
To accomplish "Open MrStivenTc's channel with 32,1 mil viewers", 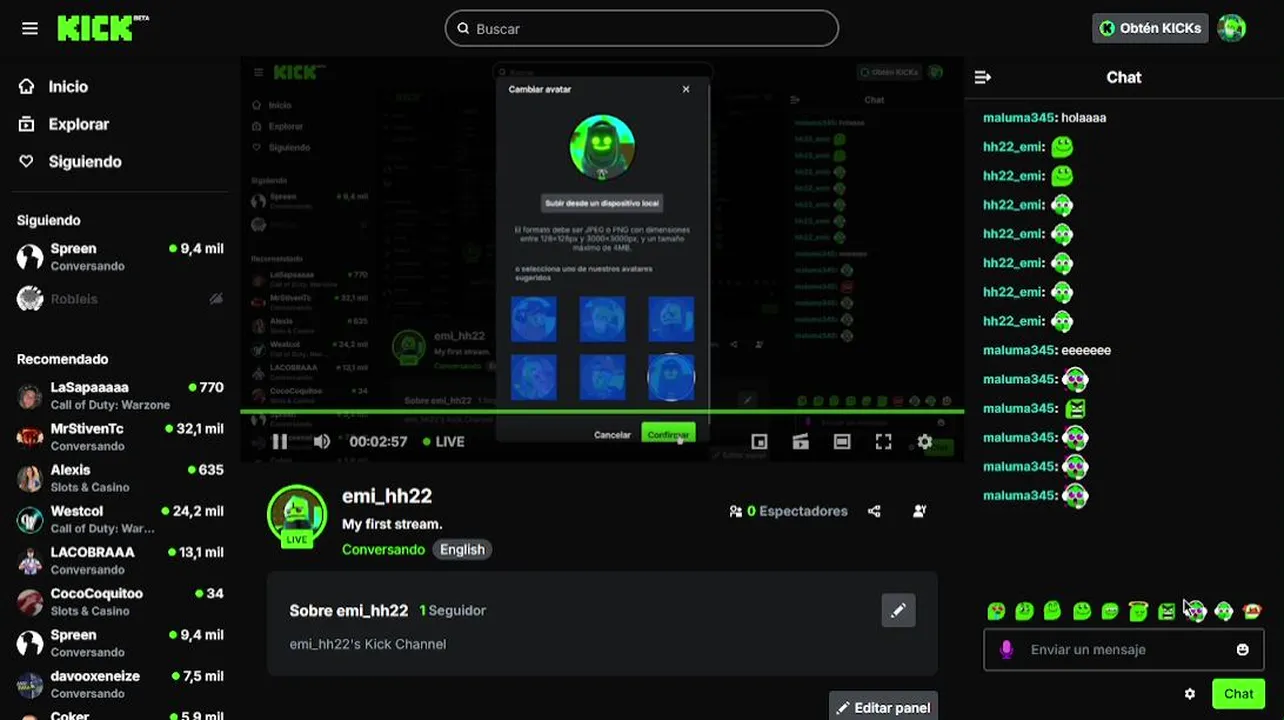I will pyautogui.click(x=120, y=437).
